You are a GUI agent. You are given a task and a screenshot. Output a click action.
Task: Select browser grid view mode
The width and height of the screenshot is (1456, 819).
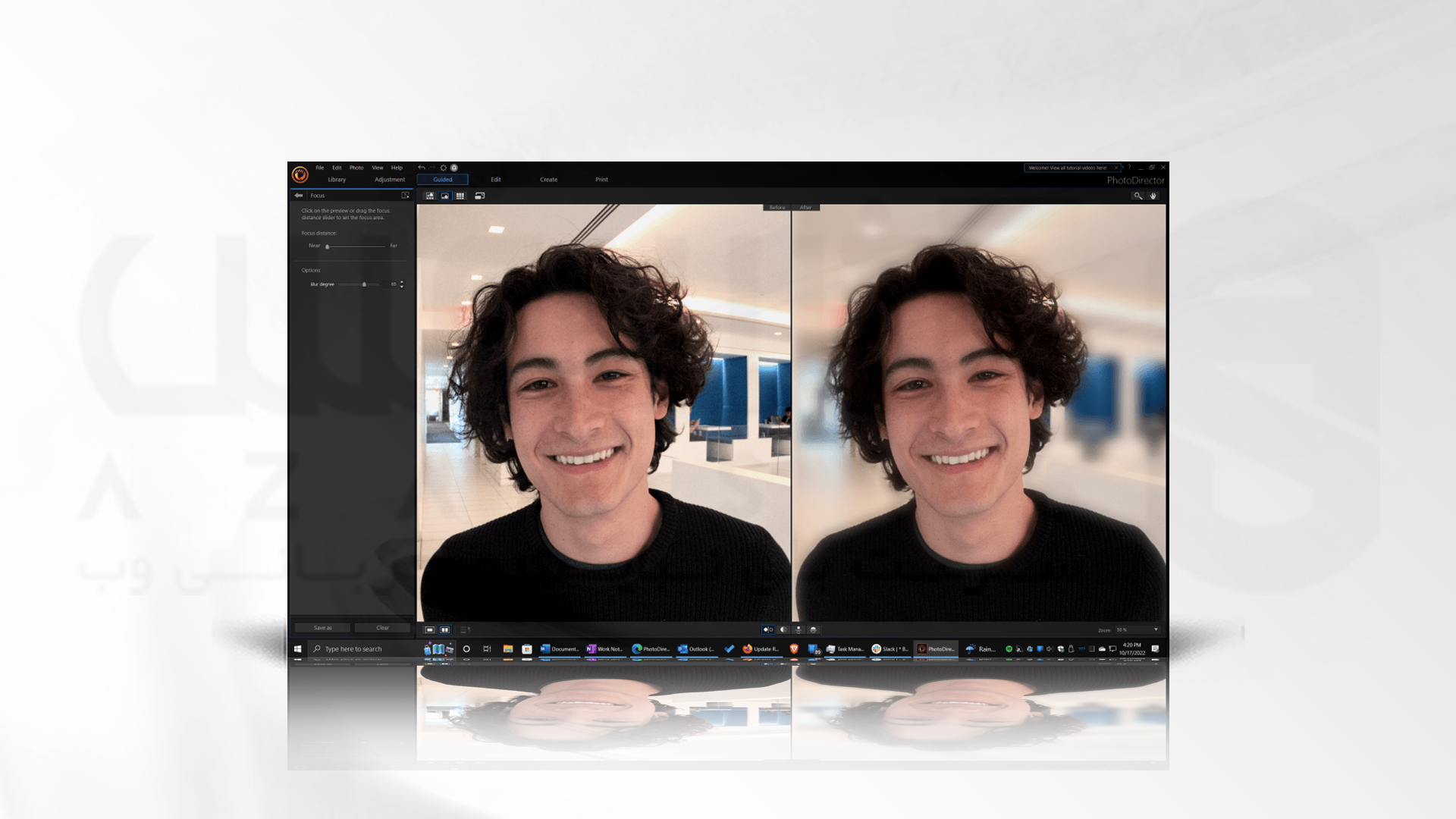tap(460, 196)
